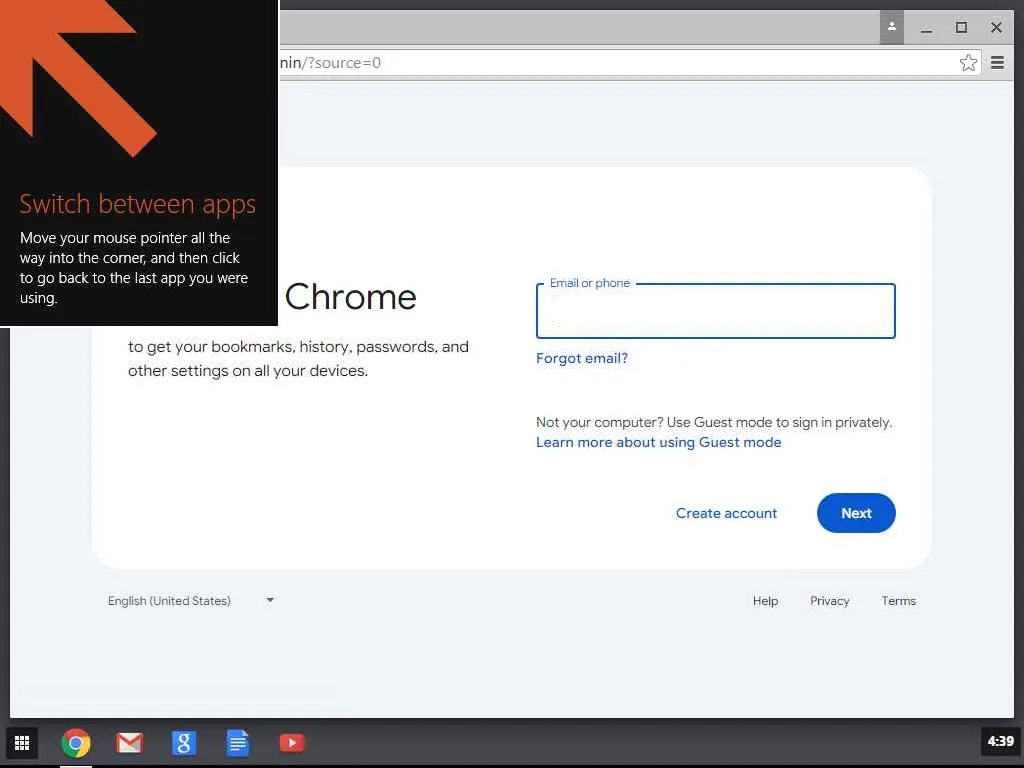Click the blue Next button
The width and height of the screenshot is (1024, 768).
pyautogui.click(x=856, y=513)
